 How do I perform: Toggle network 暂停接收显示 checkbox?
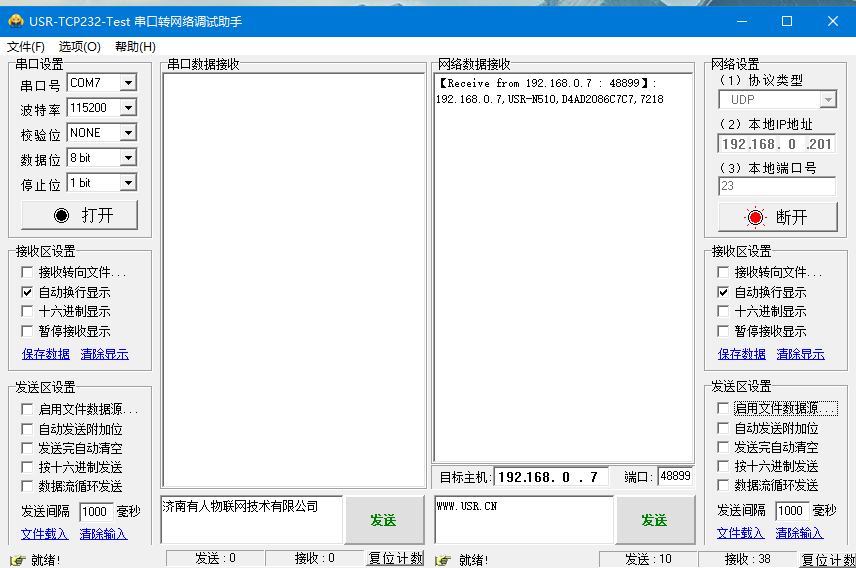point(723,331)
